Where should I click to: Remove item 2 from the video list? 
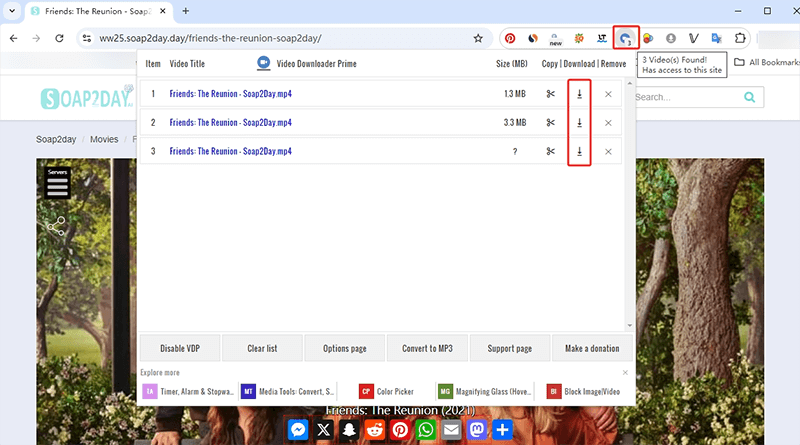(x=608, y=122)
